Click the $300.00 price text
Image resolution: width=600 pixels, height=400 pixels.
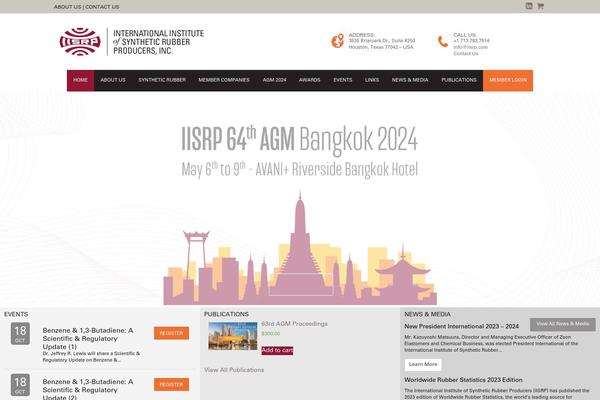pos(271,334)
